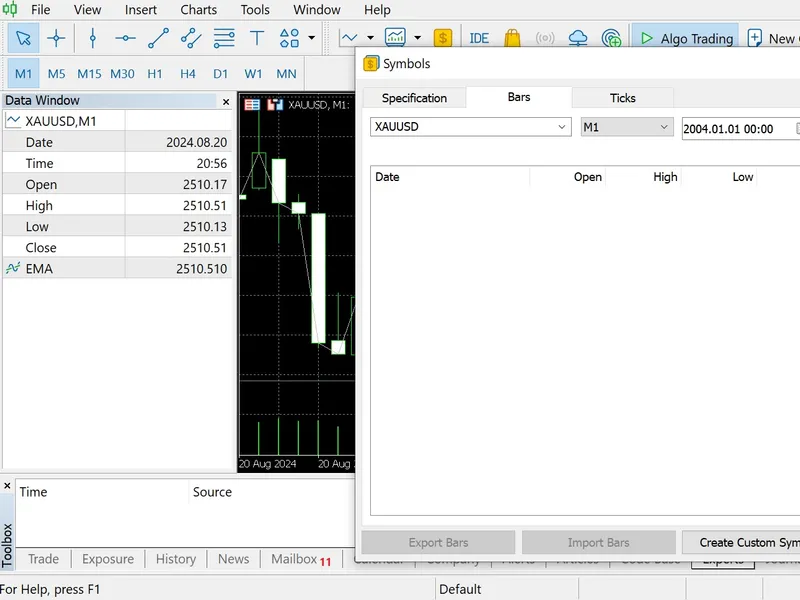Close the Data Window panel
800x600 pixels.
point(226,102)
